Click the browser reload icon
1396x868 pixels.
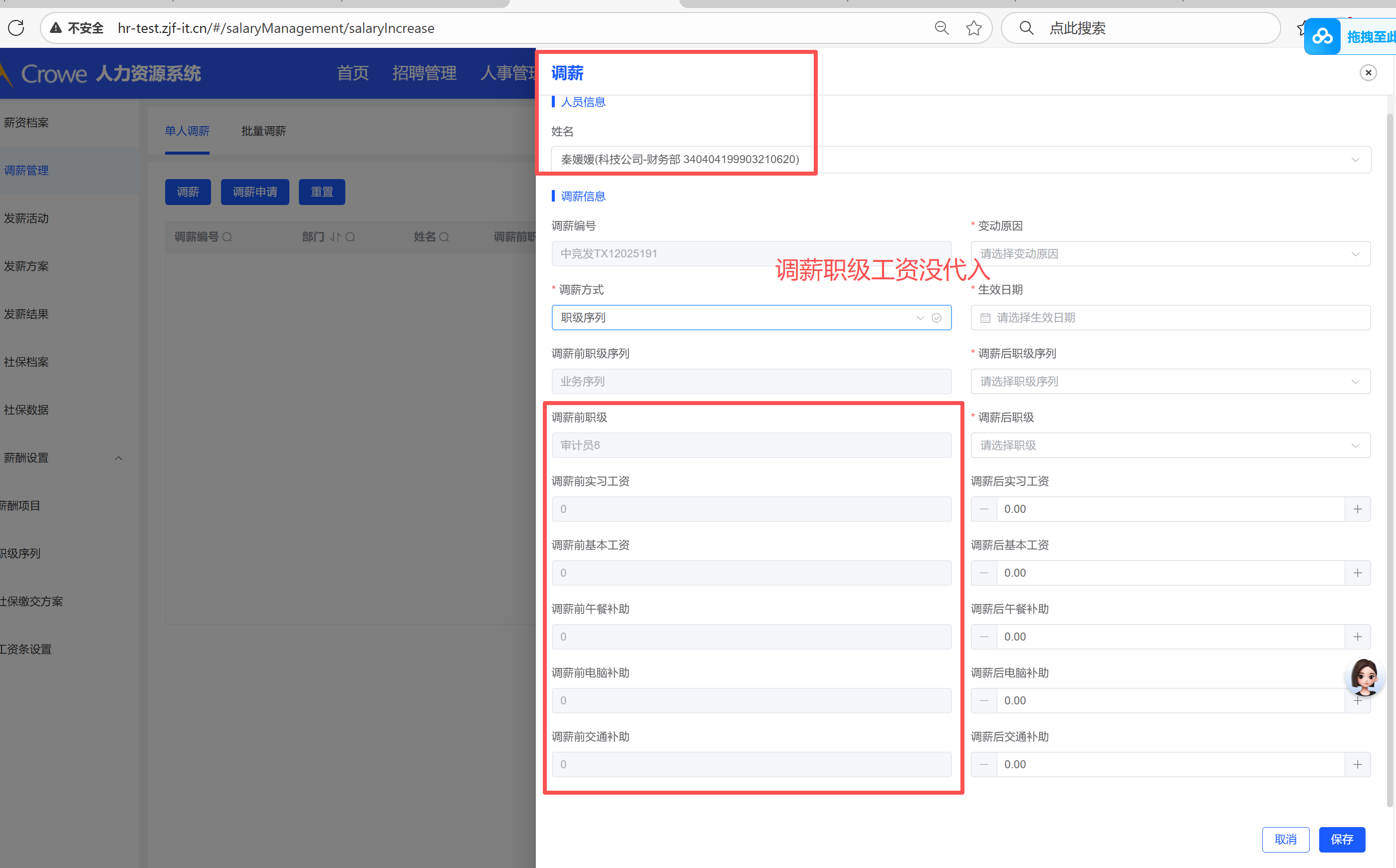coord(16,27)
